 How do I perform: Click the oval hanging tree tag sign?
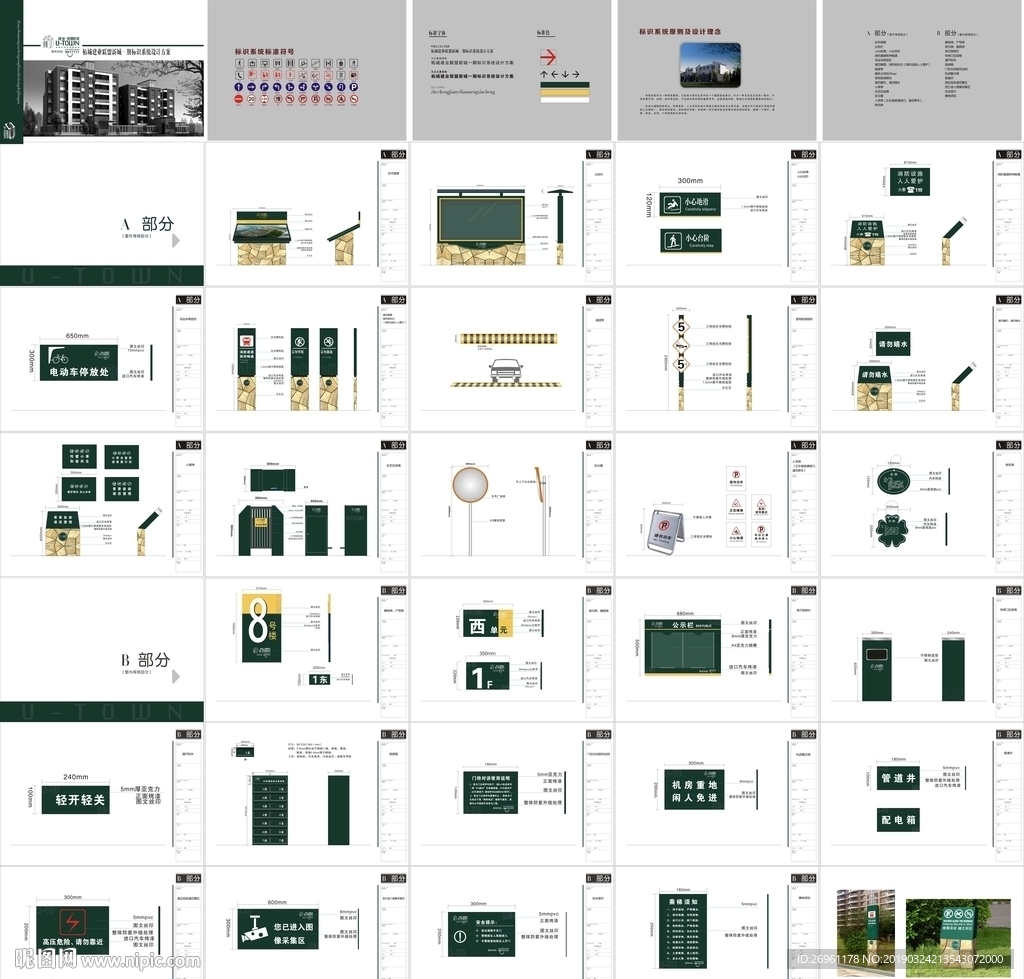[893, 481]
